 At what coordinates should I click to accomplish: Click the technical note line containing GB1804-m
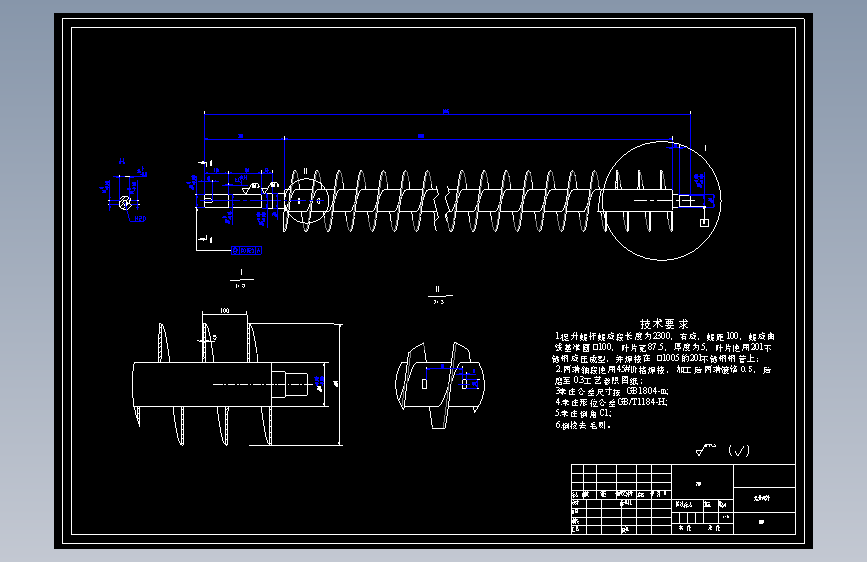612,391
